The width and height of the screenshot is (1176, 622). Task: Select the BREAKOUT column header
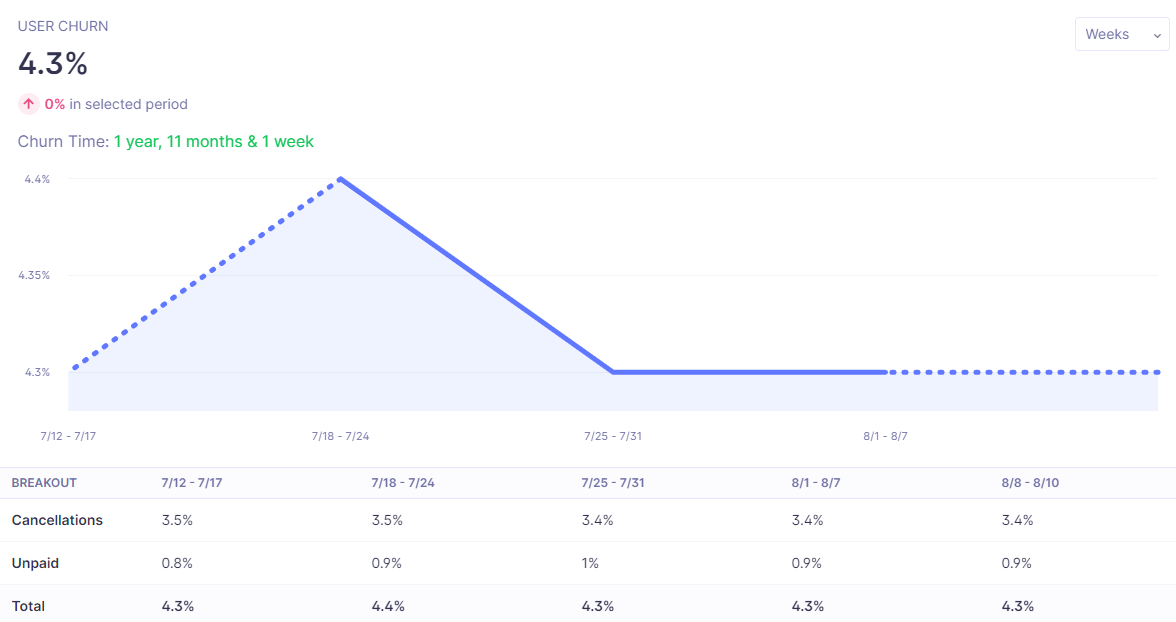click(44, 483)
